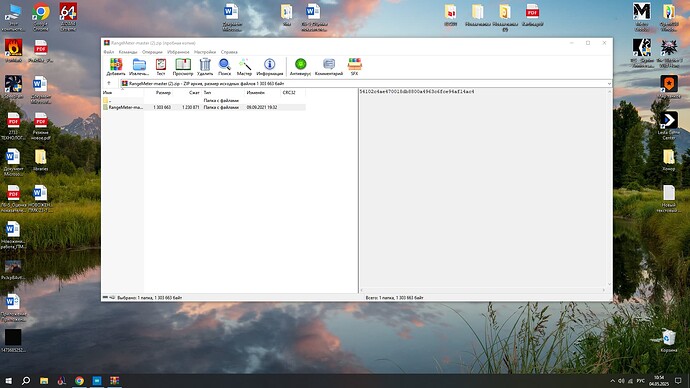Select the RangeMeter-ma... folder row
690x388 pixels.
(x=204, y=107)
